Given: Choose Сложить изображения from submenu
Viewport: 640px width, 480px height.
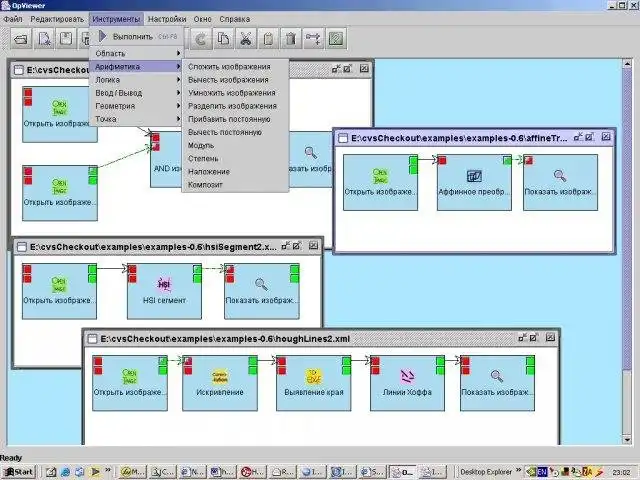Looking at the screenshot, I should point(229,67).
